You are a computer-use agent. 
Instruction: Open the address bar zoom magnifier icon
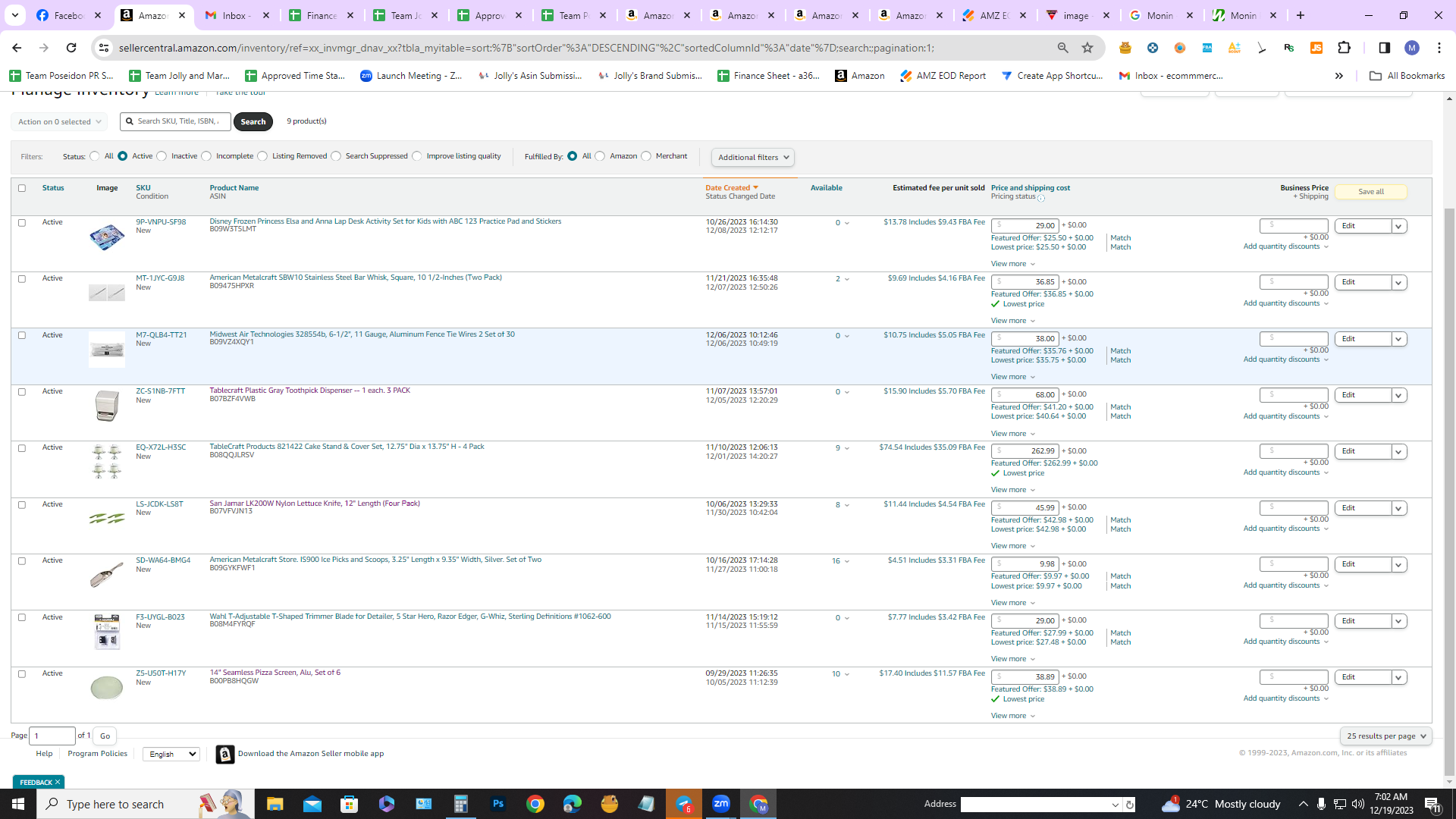click(x=1063, y=48)
